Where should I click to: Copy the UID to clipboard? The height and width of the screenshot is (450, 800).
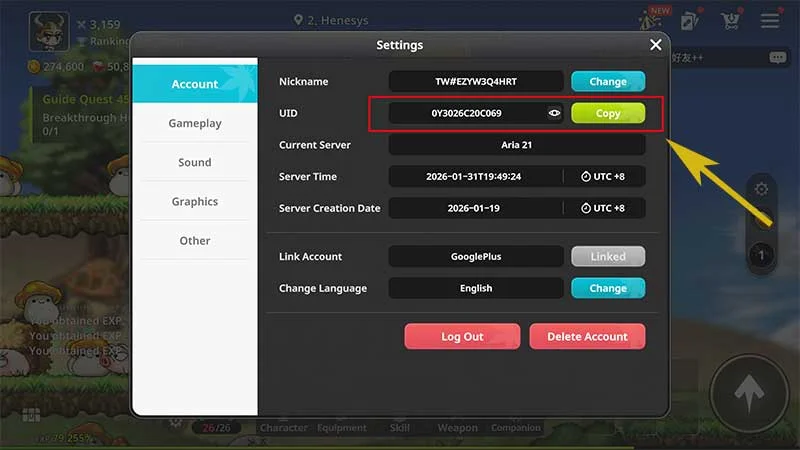(x=608, y=114)
